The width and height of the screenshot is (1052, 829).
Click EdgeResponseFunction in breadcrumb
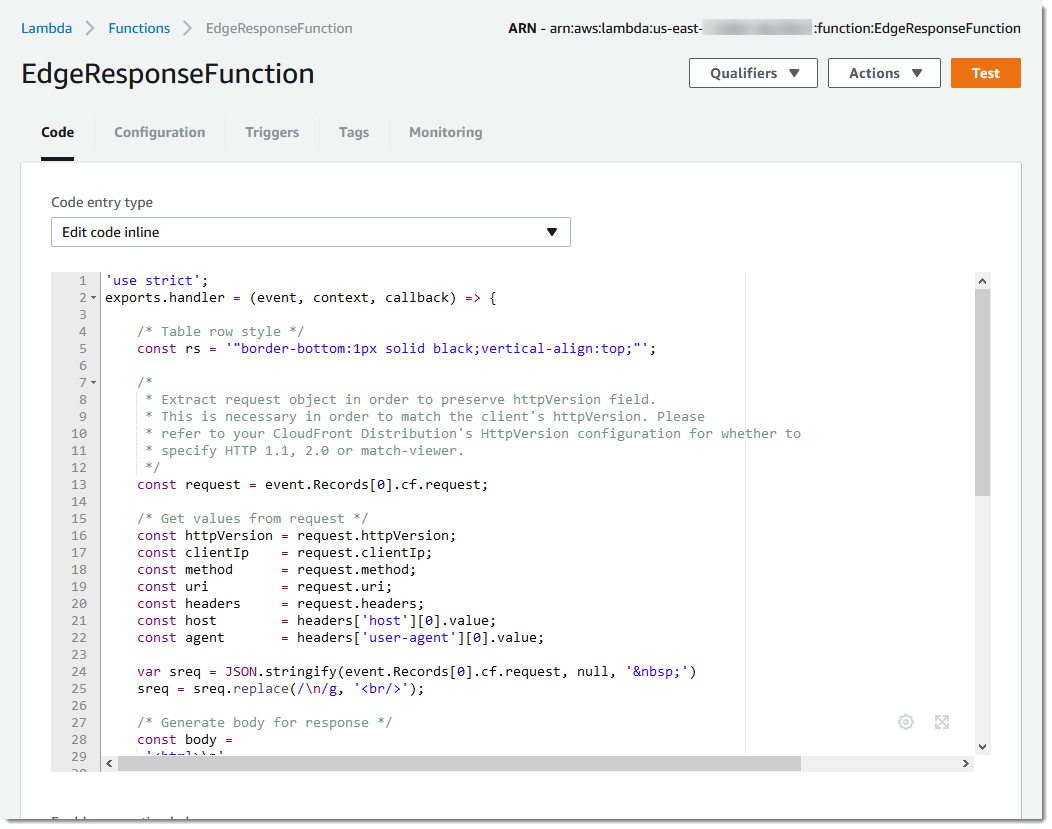(x=279, y=28)
